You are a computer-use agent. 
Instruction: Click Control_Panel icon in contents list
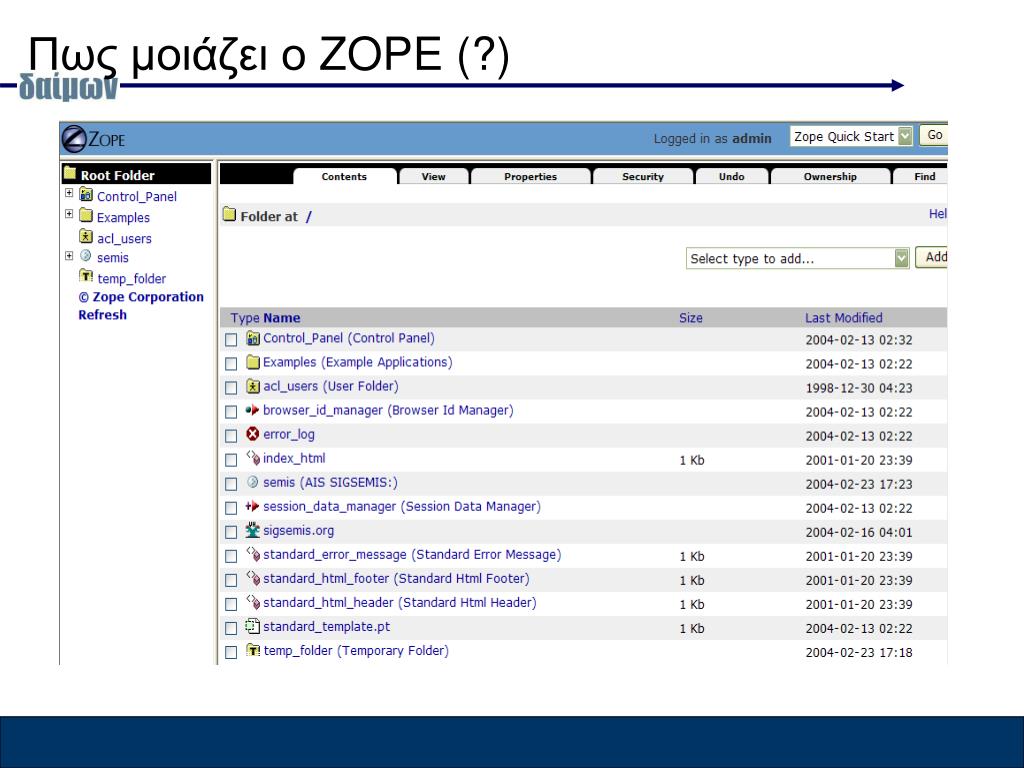tap(253, 338)
